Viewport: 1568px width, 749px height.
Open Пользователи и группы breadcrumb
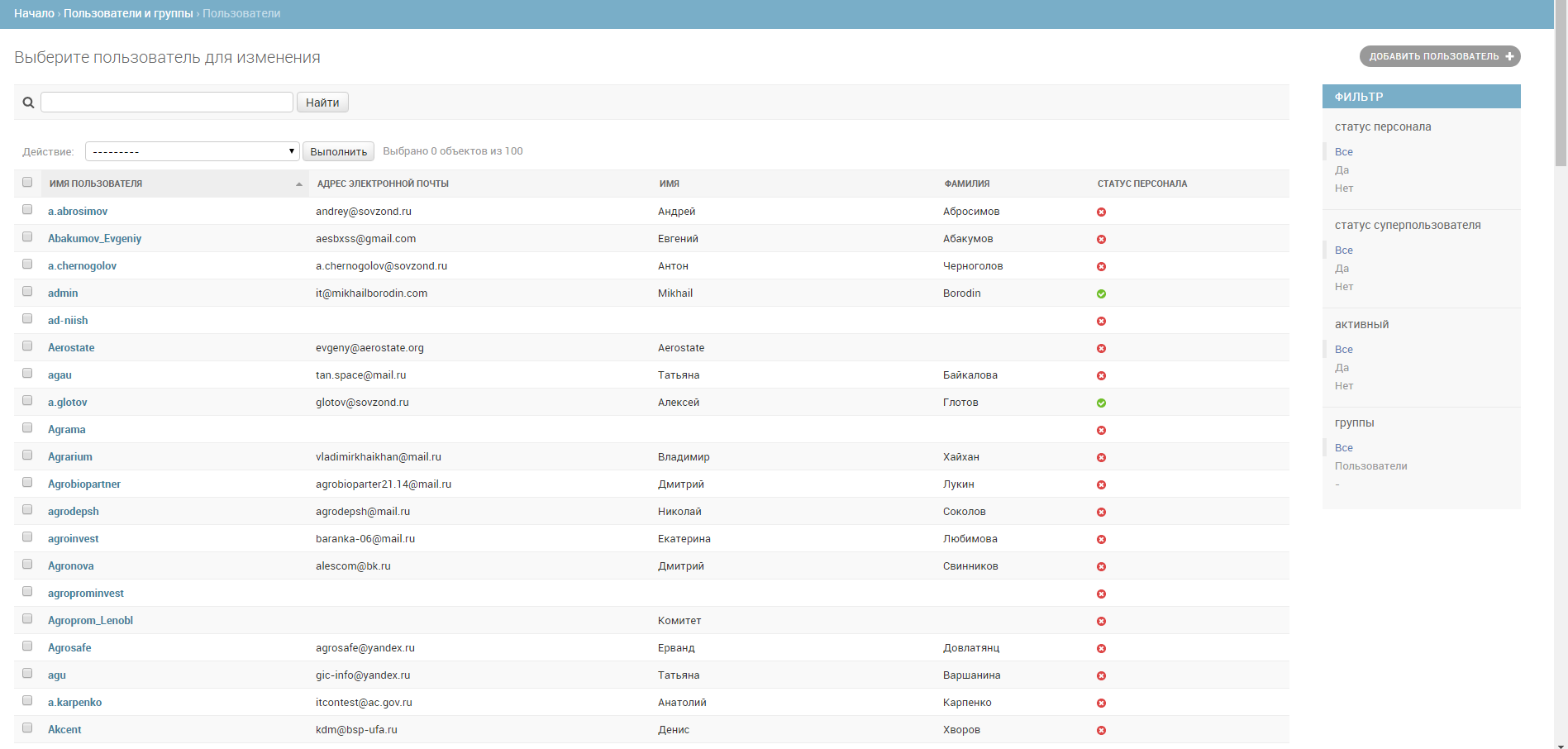pyautogui.click(x=128, y=13)
